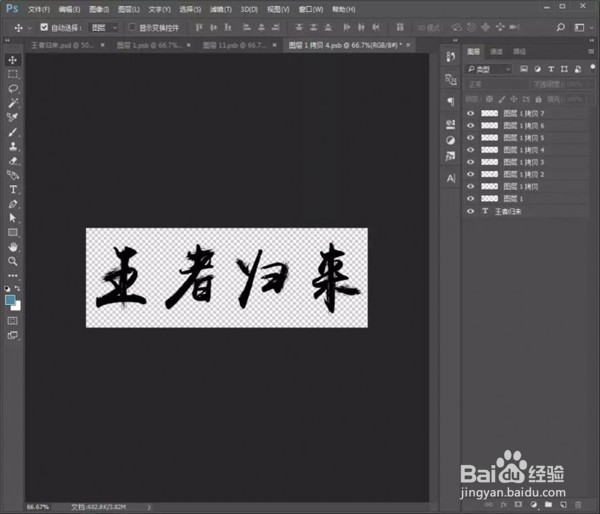Select the Rectangular Marquee tool

(13, 74)
